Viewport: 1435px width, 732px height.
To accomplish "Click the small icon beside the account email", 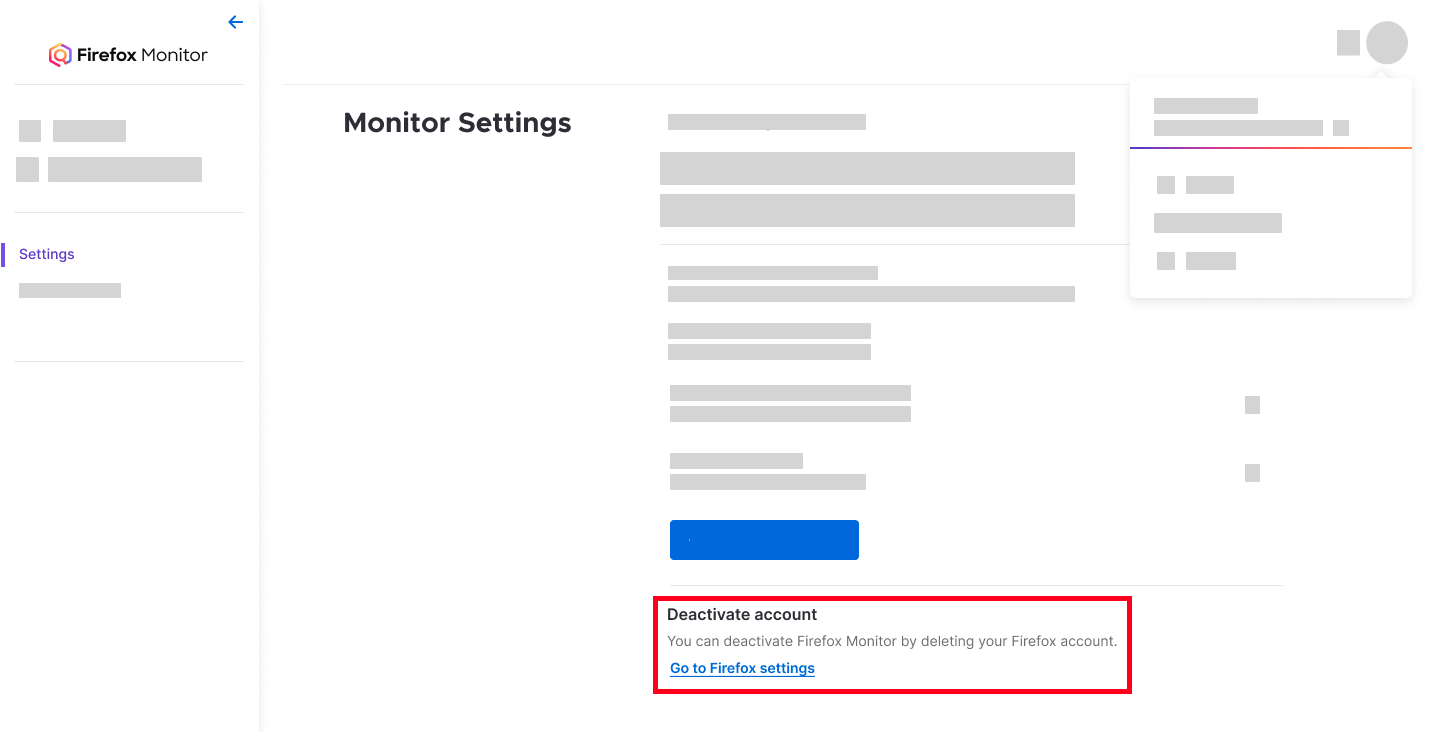I will coord(1343,128).
